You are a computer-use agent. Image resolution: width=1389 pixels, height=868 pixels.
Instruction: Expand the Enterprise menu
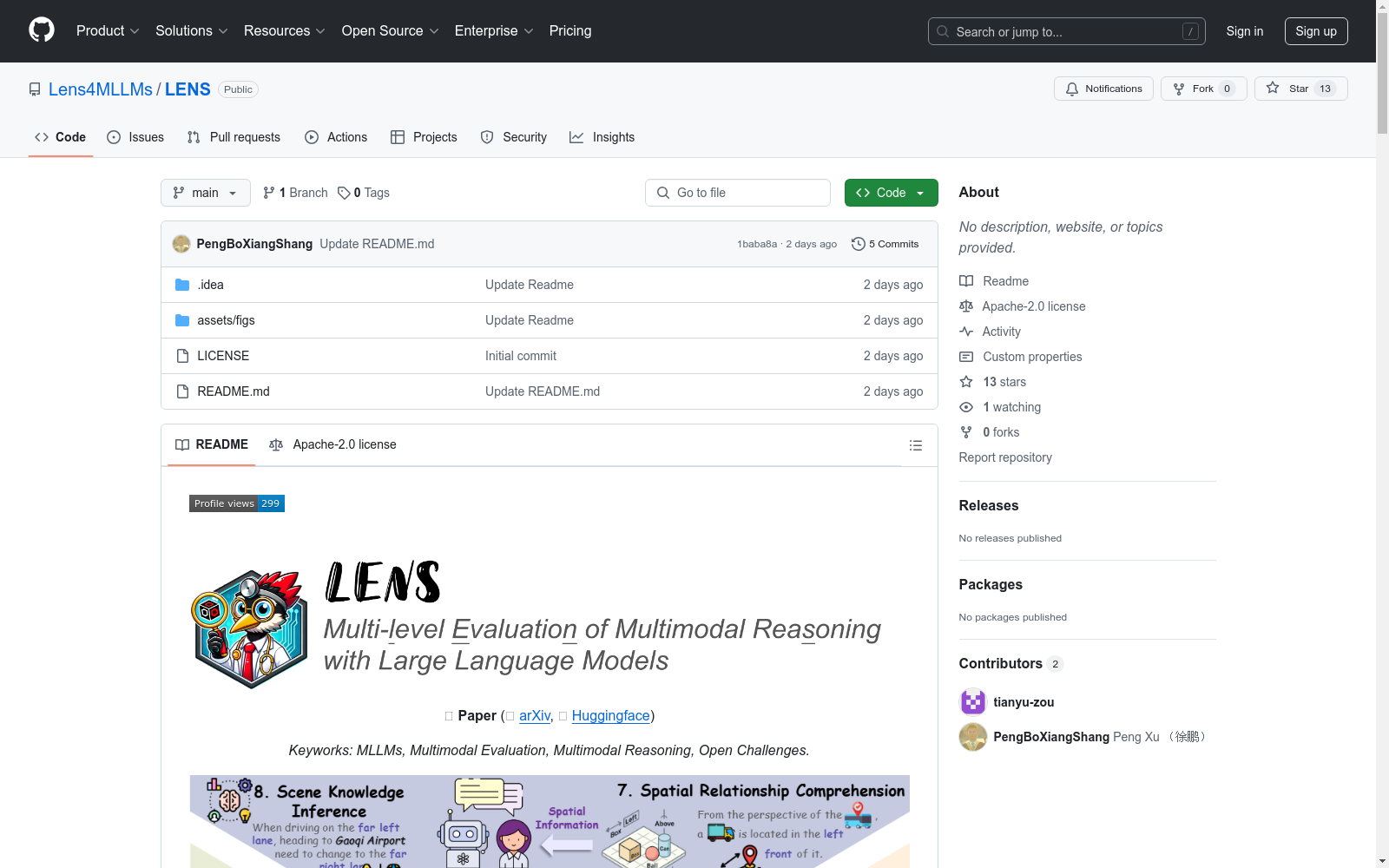pyautogui.click(x=494, y=30)
